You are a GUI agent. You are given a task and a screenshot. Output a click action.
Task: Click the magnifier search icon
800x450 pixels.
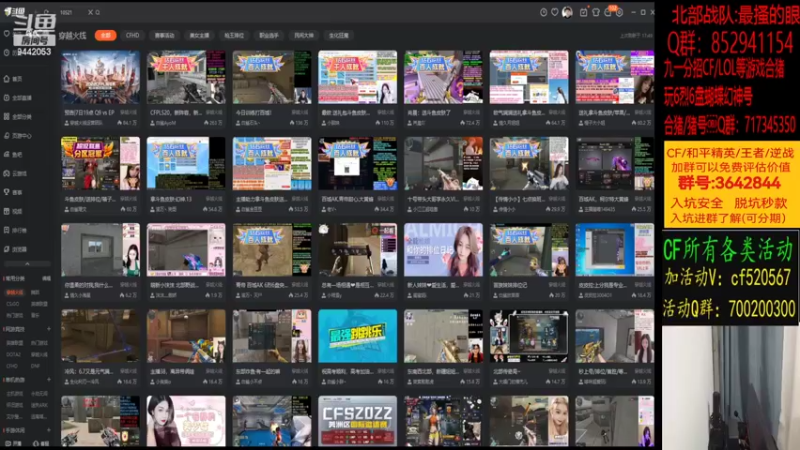point(97,12)
